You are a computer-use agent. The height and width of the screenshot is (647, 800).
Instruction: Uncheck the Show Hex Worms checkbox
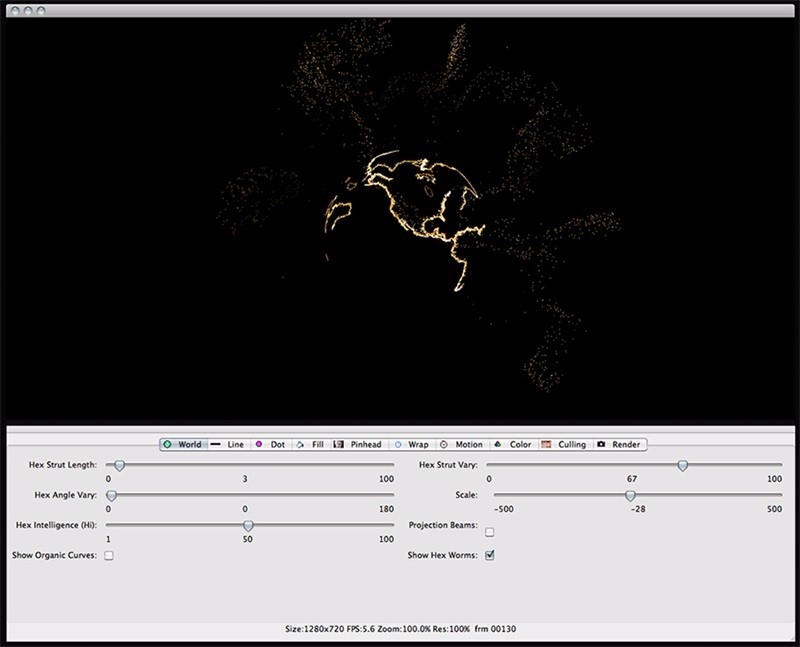490,555
